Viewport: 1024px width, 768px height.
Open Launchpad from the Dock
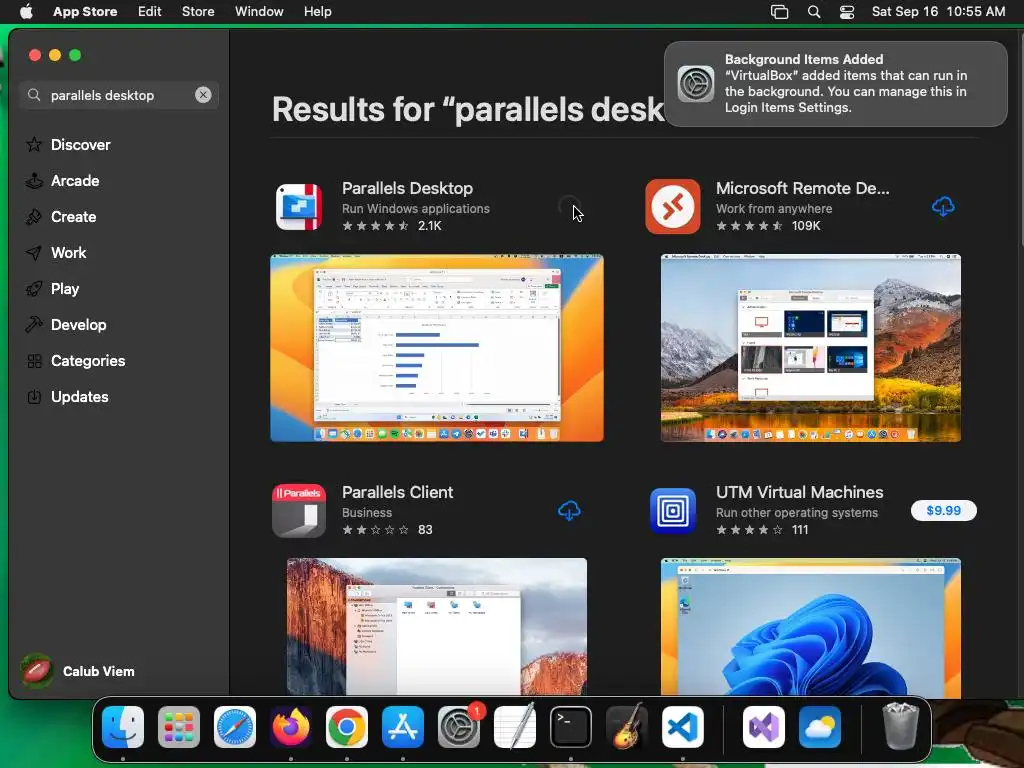tap(179, 727)
